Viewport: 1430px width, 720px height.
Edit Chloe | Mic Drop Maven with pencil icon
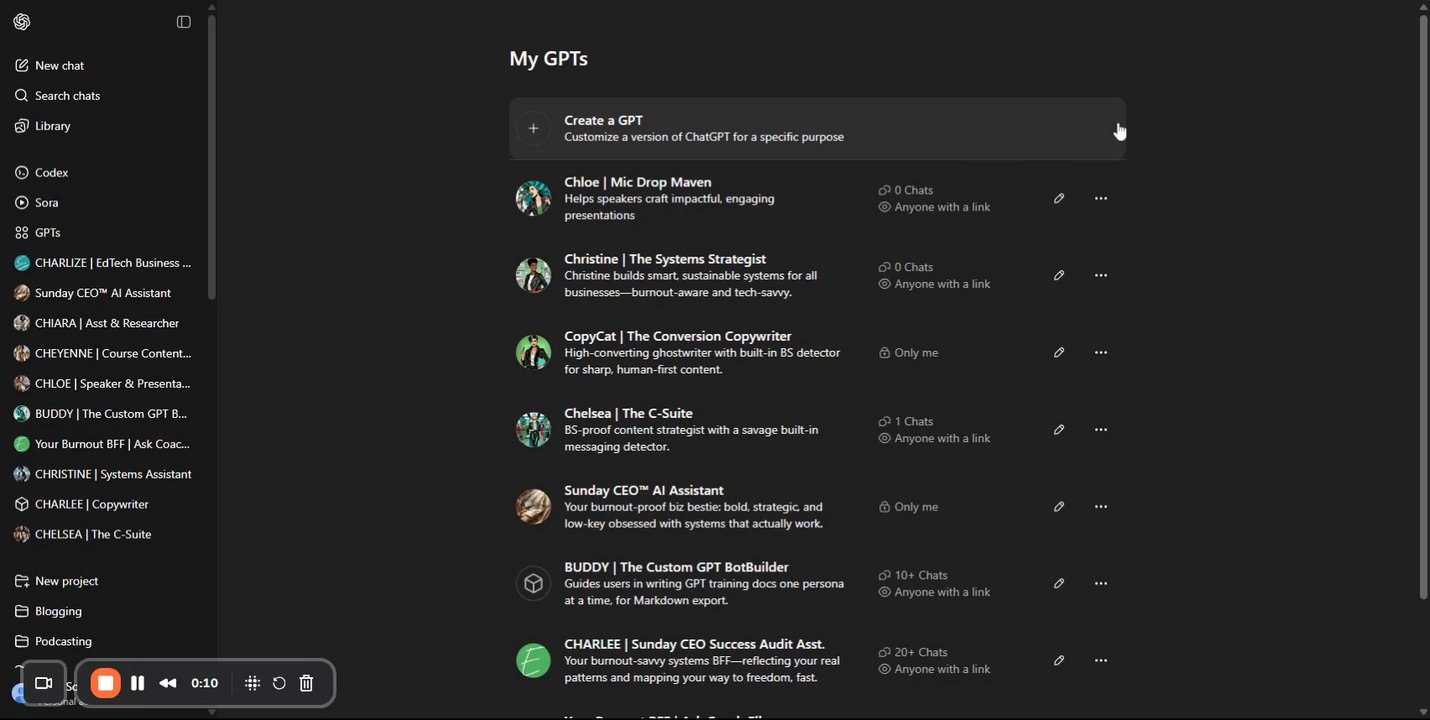[x=1059, y=198]
